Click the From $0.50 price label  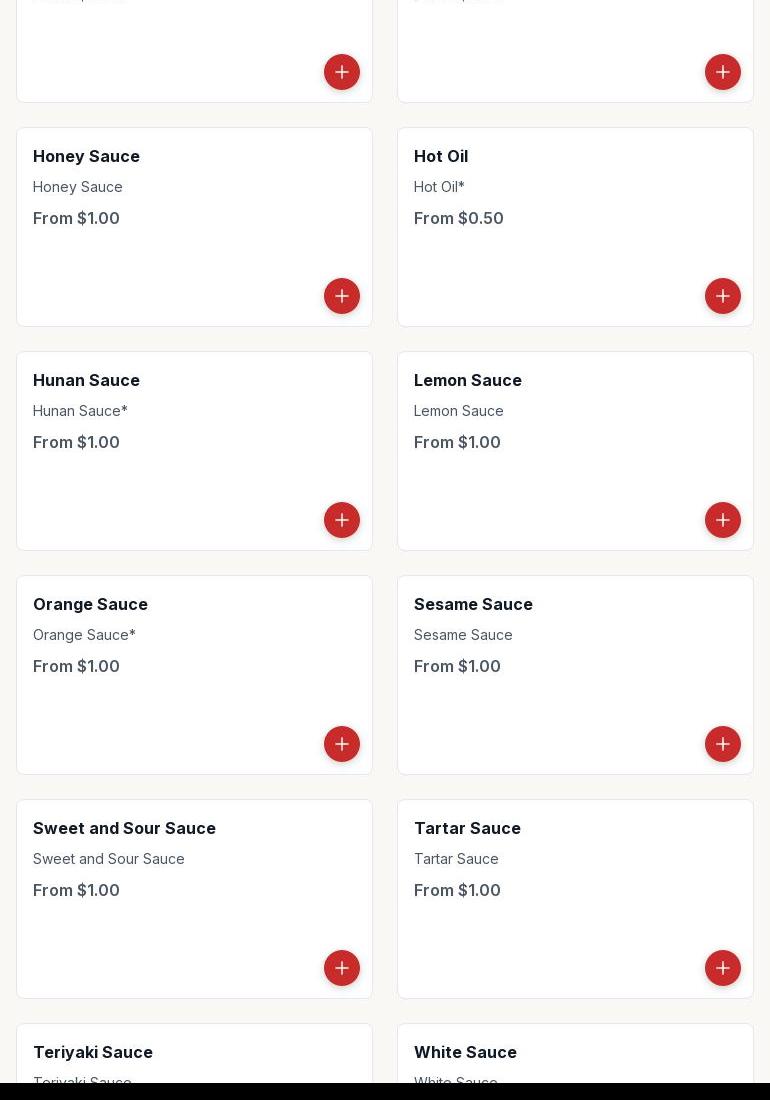[459, 218]
